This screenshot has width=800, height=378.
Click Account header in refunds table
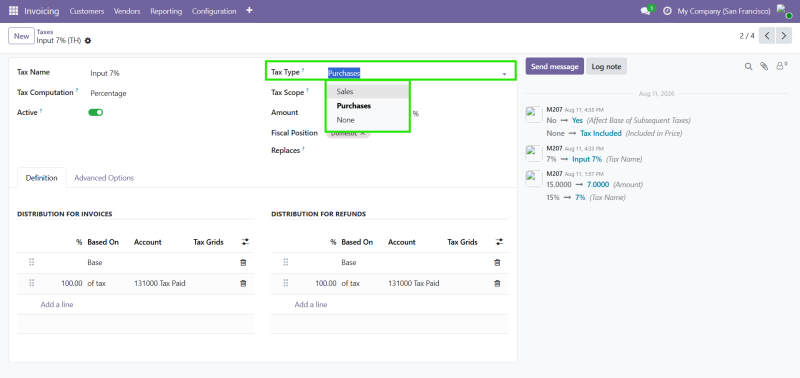pyautogui.click(x=402, y=242)
